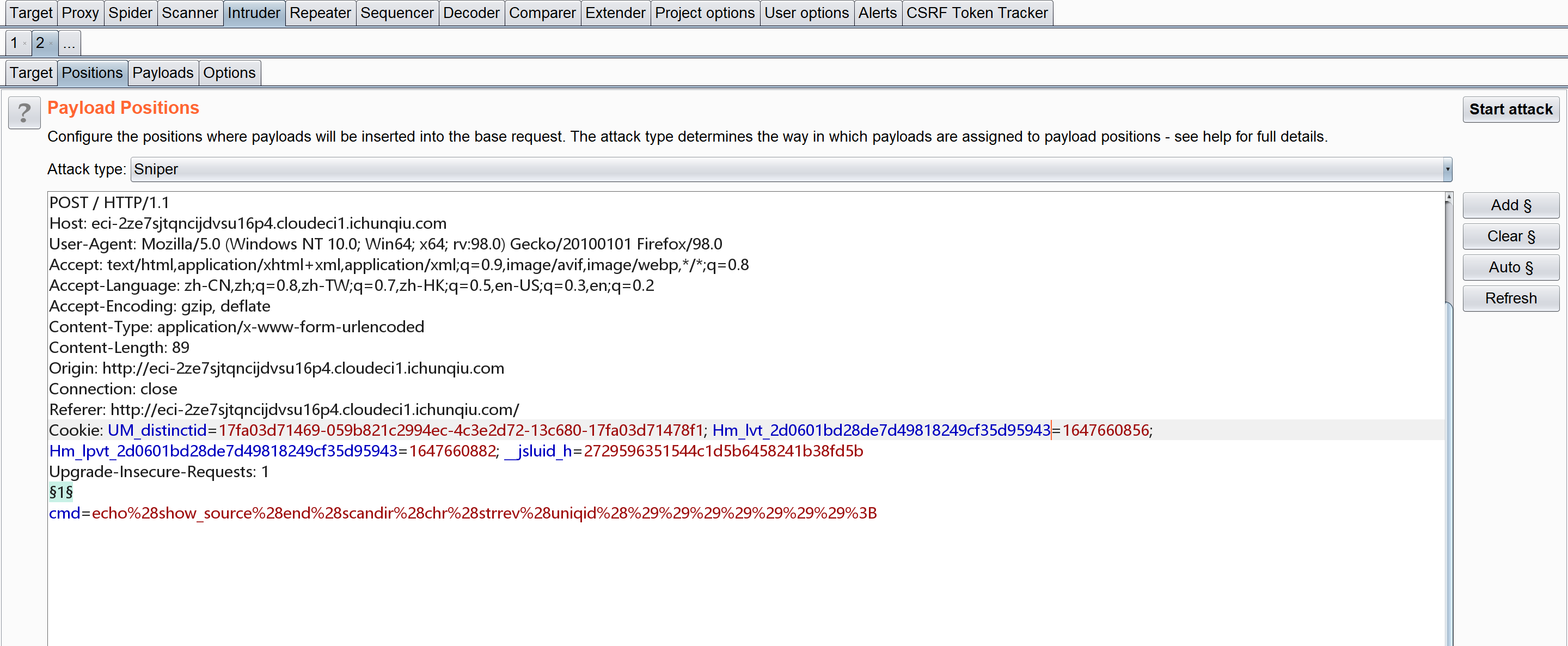
Task: Click the request editor scrollbar up arrow
Action: tap(1449, 197)
